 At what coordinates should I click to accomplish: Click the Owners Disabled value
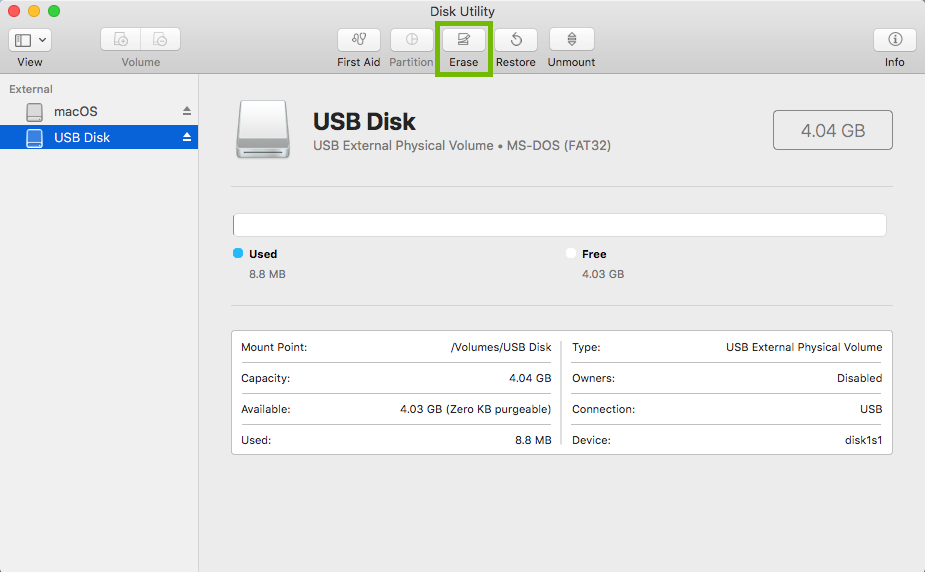coord(860,378)
